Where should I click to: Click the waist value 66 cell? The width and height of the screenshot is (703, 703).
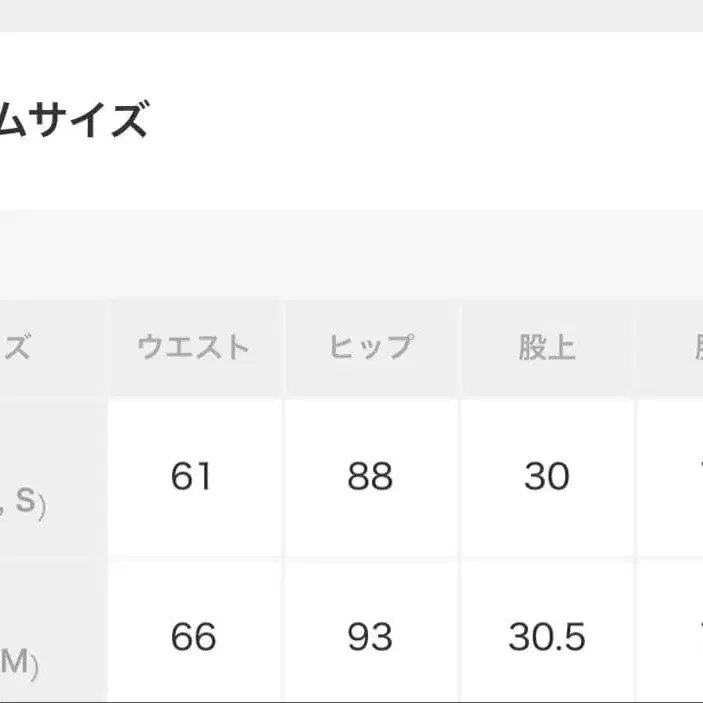pos(193,637)
